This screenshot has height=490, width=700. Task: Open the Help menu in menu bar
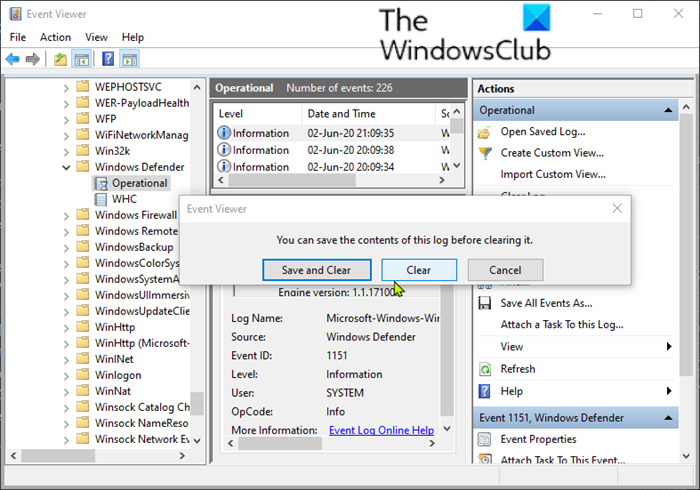click(x=133, y=37)
